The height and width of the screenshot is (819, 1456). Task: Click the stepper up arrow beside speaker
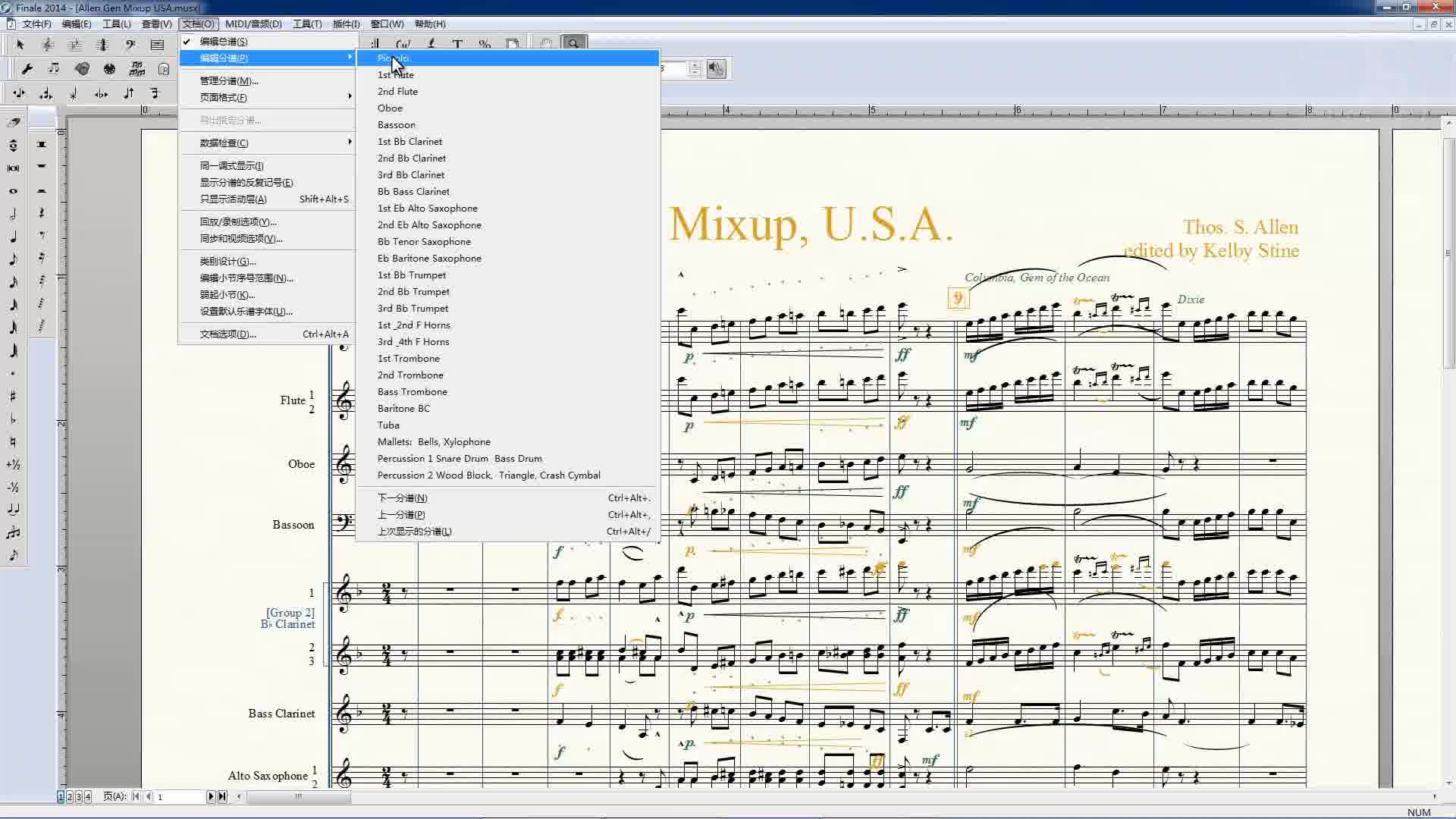(695, 65)
